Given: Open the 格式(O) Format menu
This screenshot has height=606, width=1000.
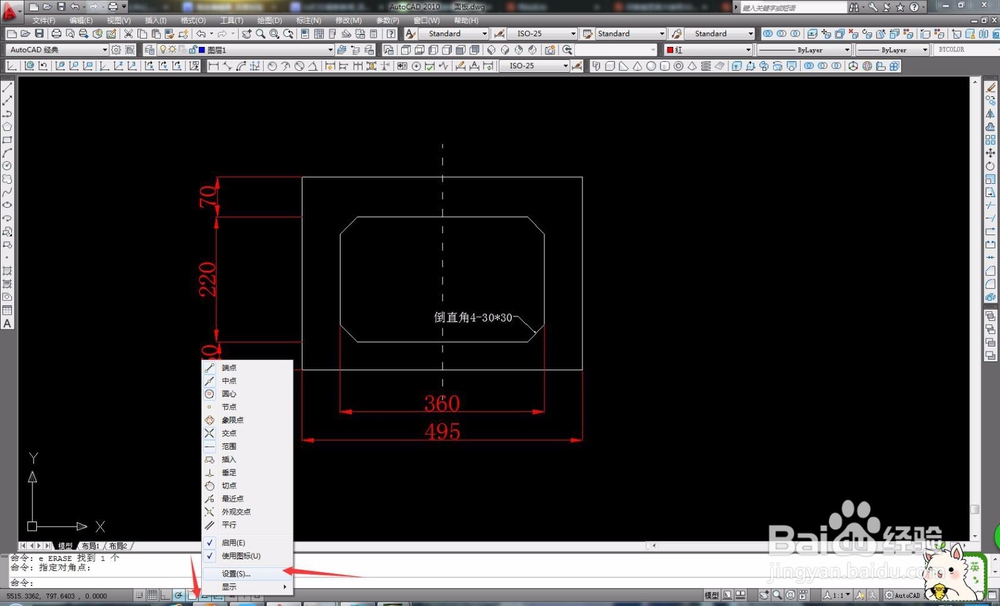Looking at the screenshot, I should click(x=193, y=20).
